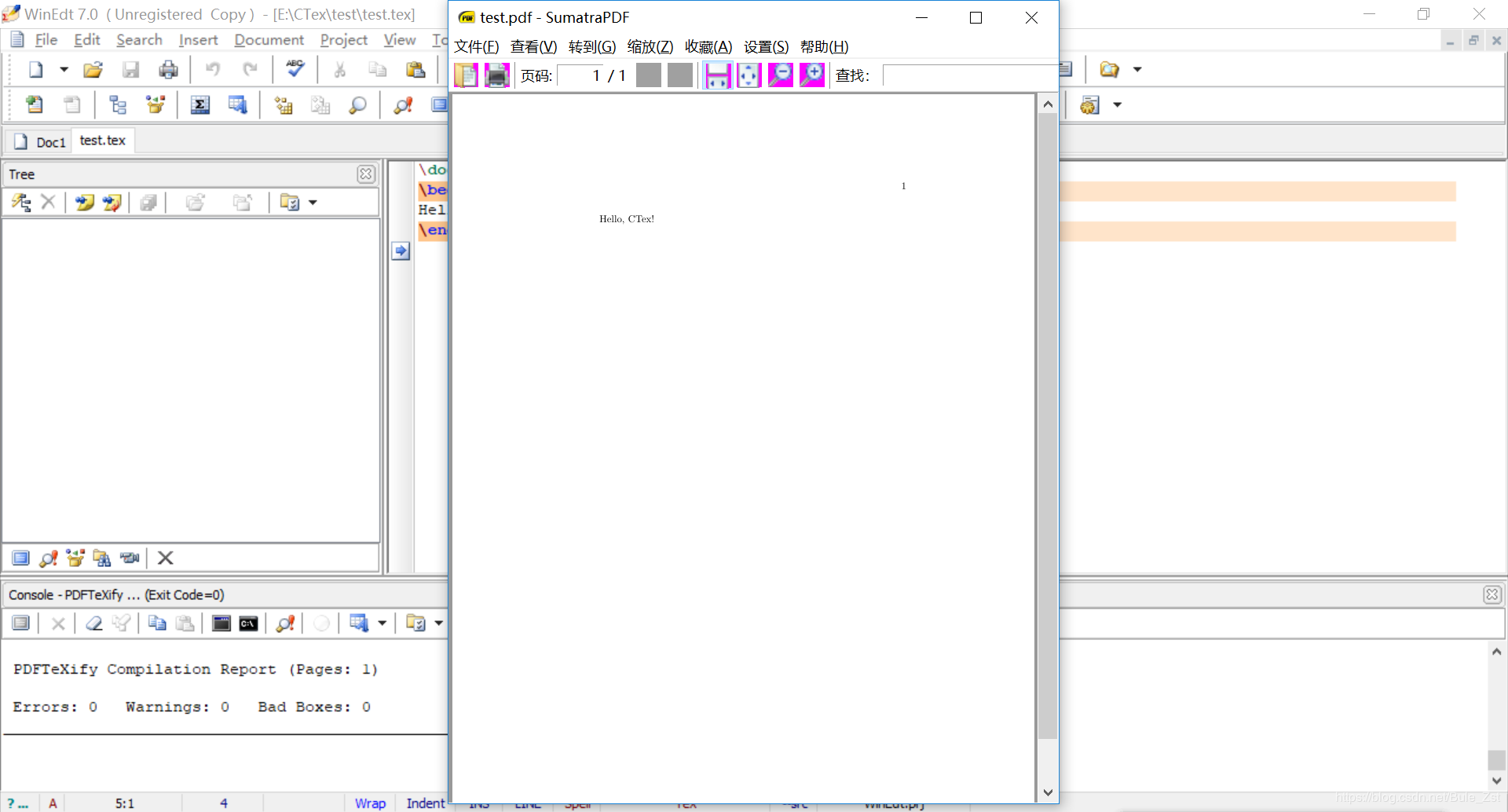
Task: Click the Zoom Out icon in SumatraPDF
Action: [781, 75]
